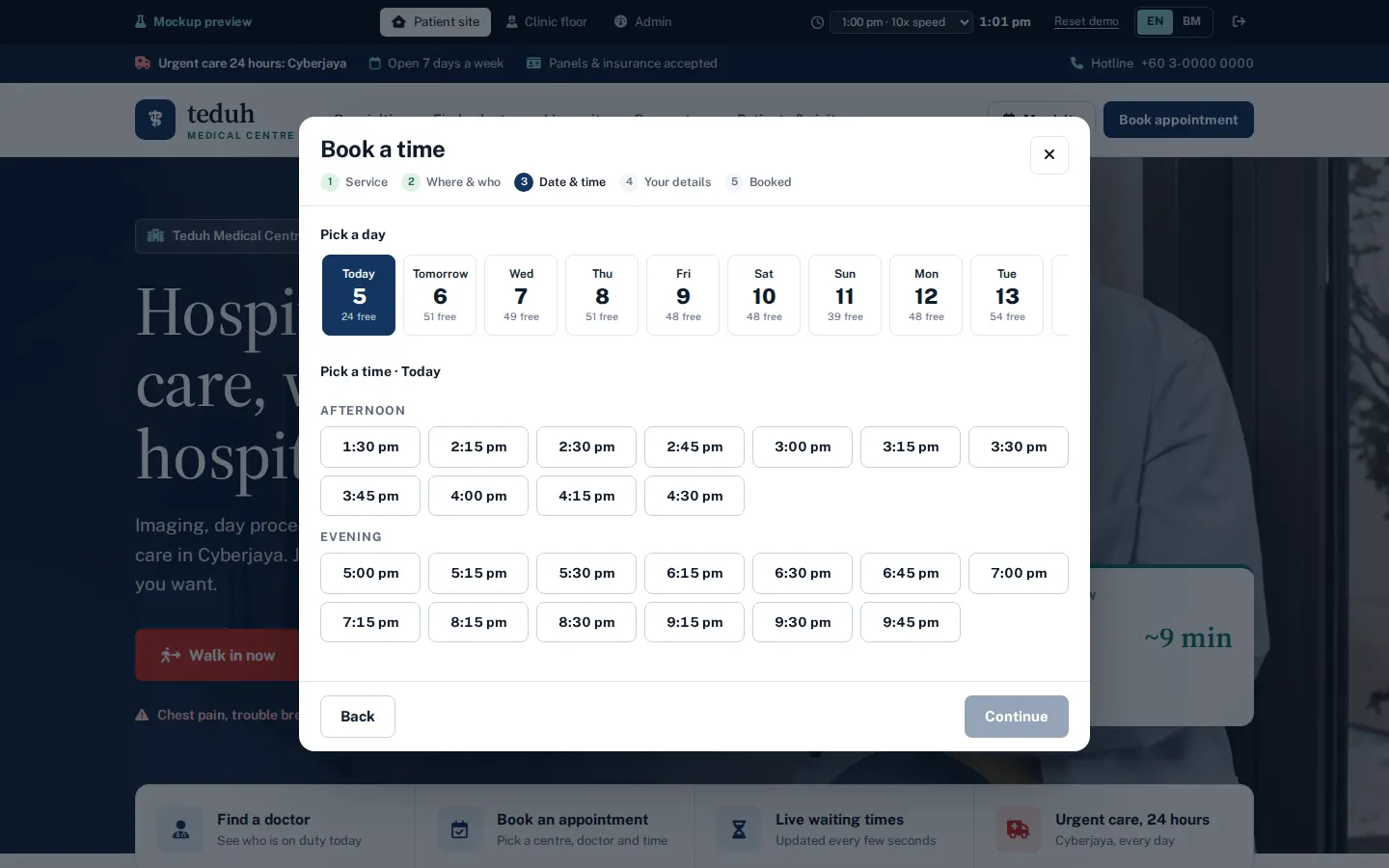
Task: Pick the 7:15 pm time slot
Action: click(370, 622)
